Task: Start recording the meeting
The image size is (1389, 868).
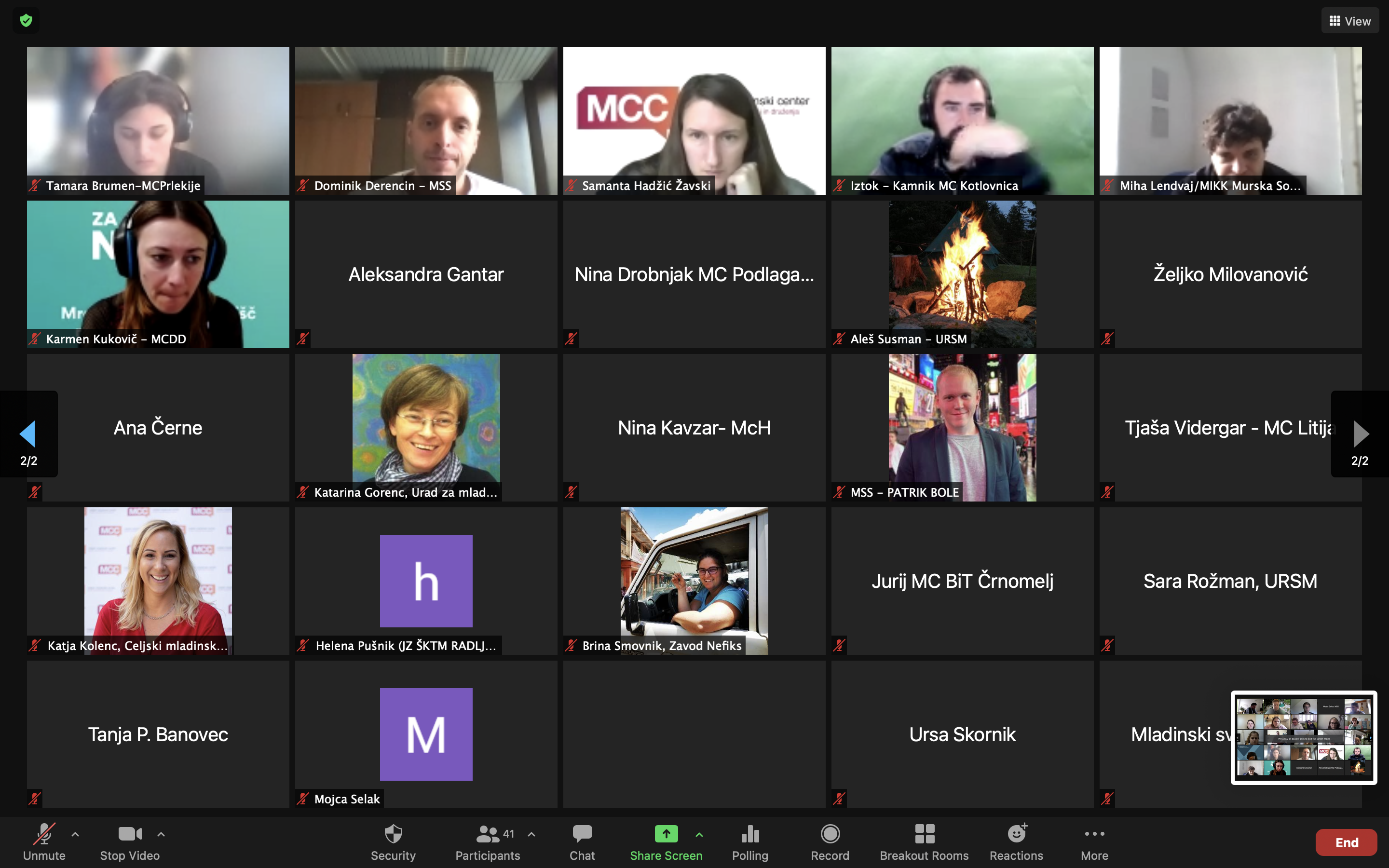Action: coord(830,841)
